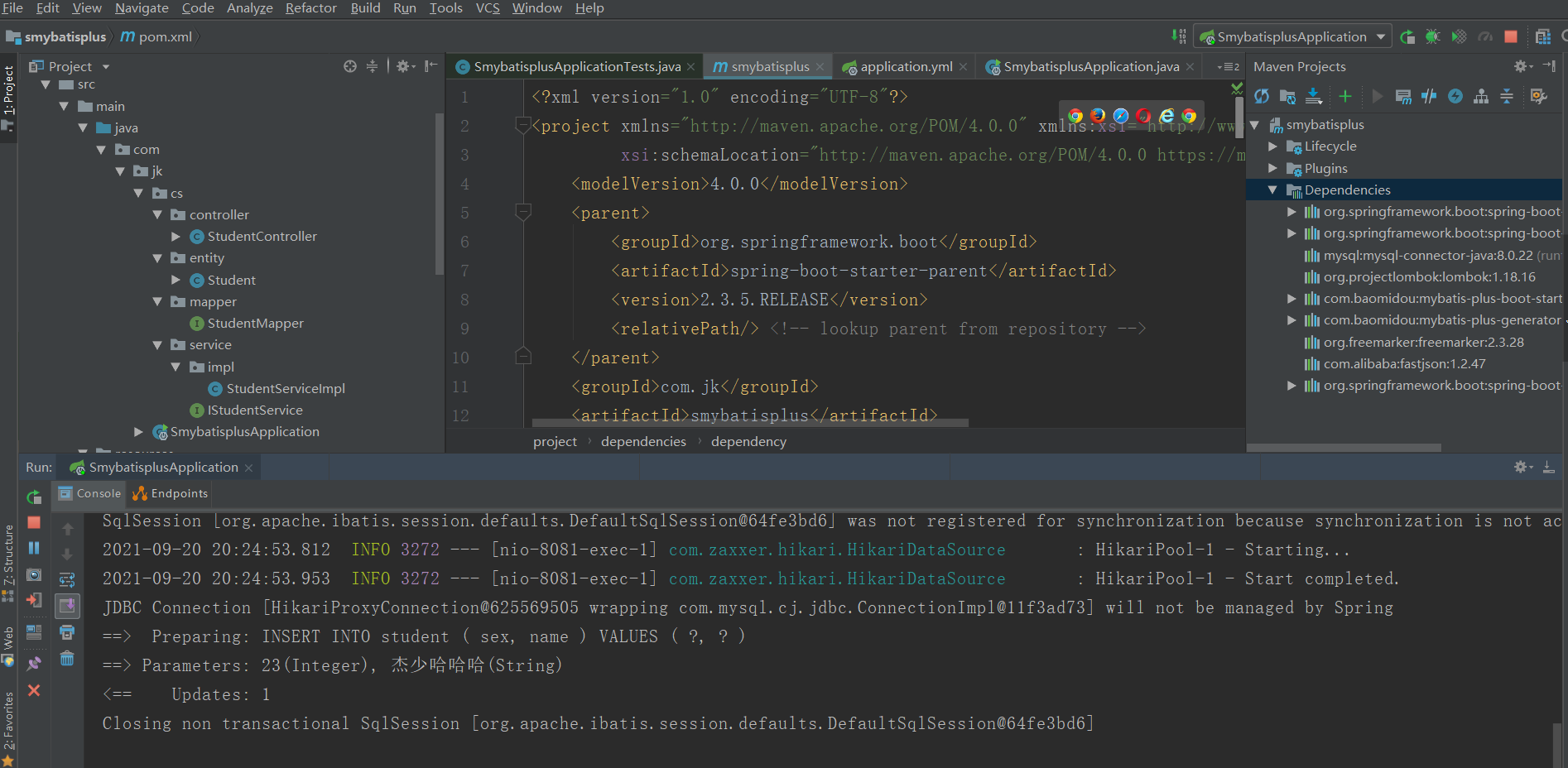Image resolution: width=1568 pixels, height=768 pixels.
Task: Toggle Soft-Wrap in console sidebar
Action: coord(67,579)
